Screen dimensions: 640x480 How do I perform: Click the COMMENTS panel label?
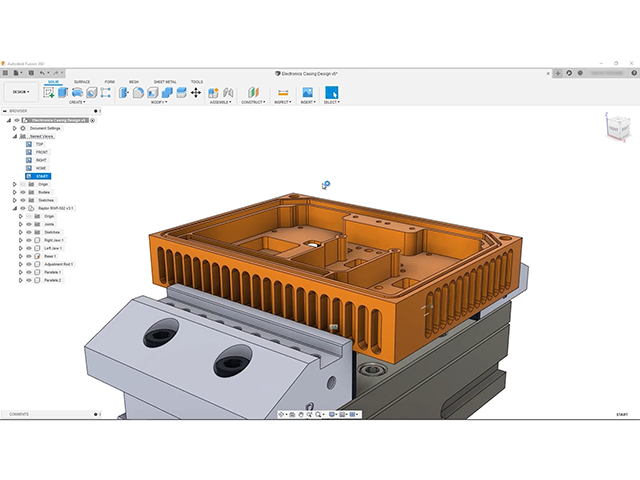coord(19,414)
